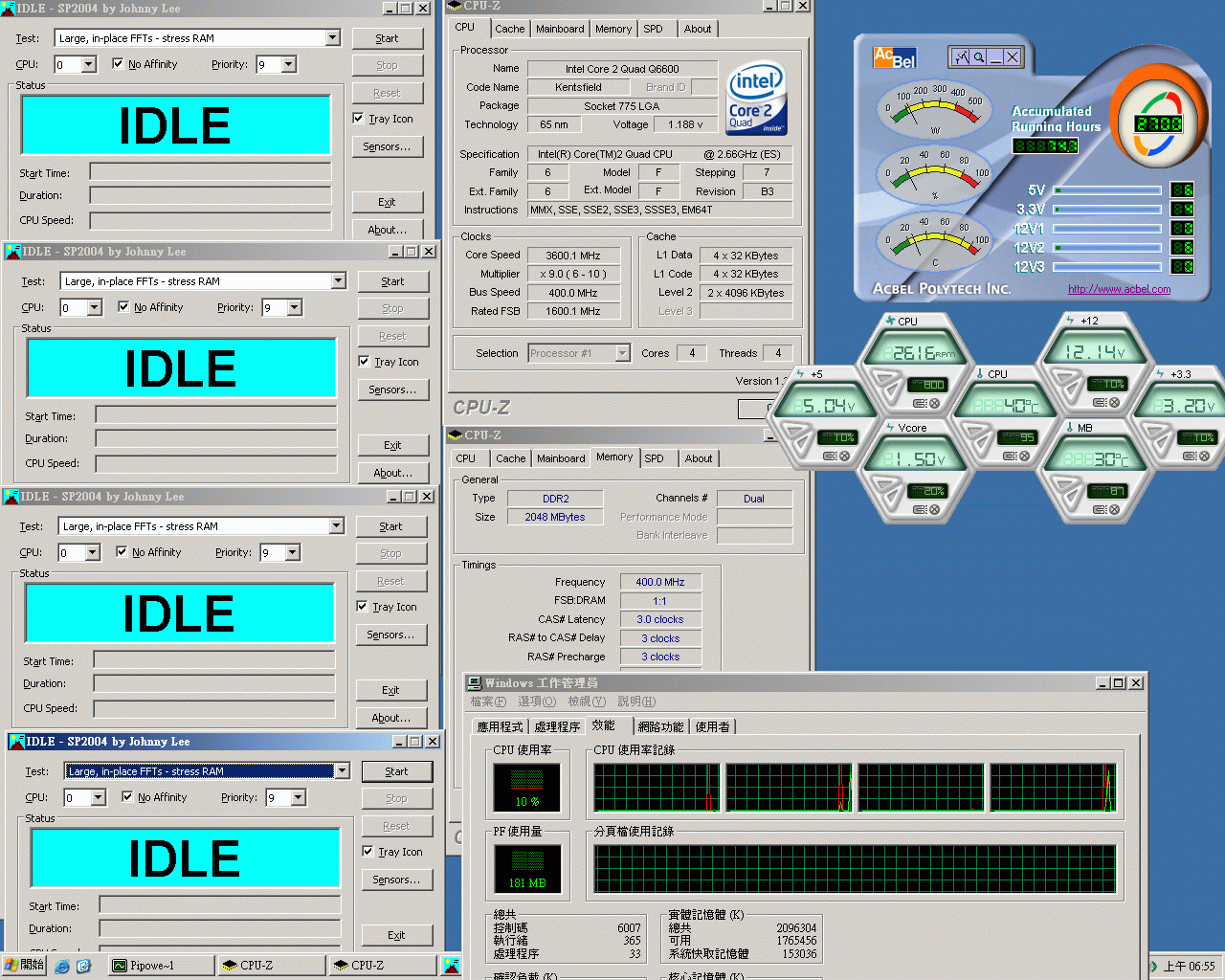The height and width of the screenshot is (980, 1225).
Task: Click round X icon in Vcore gadget
Action: [934, 510]
